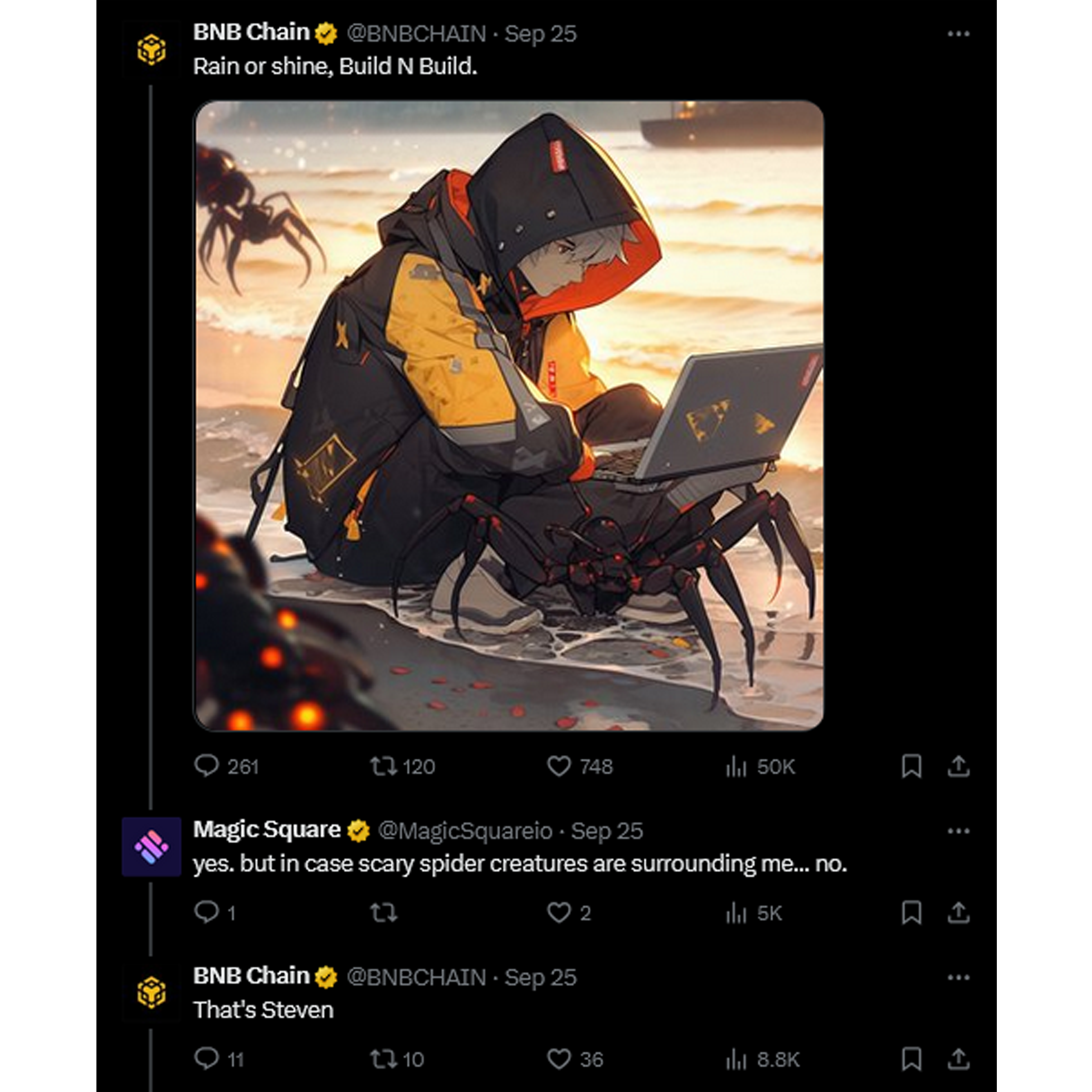Like the Rain or shine post
The height and width of the screenshot is (1092, 1092).
[x=558, y=767]
